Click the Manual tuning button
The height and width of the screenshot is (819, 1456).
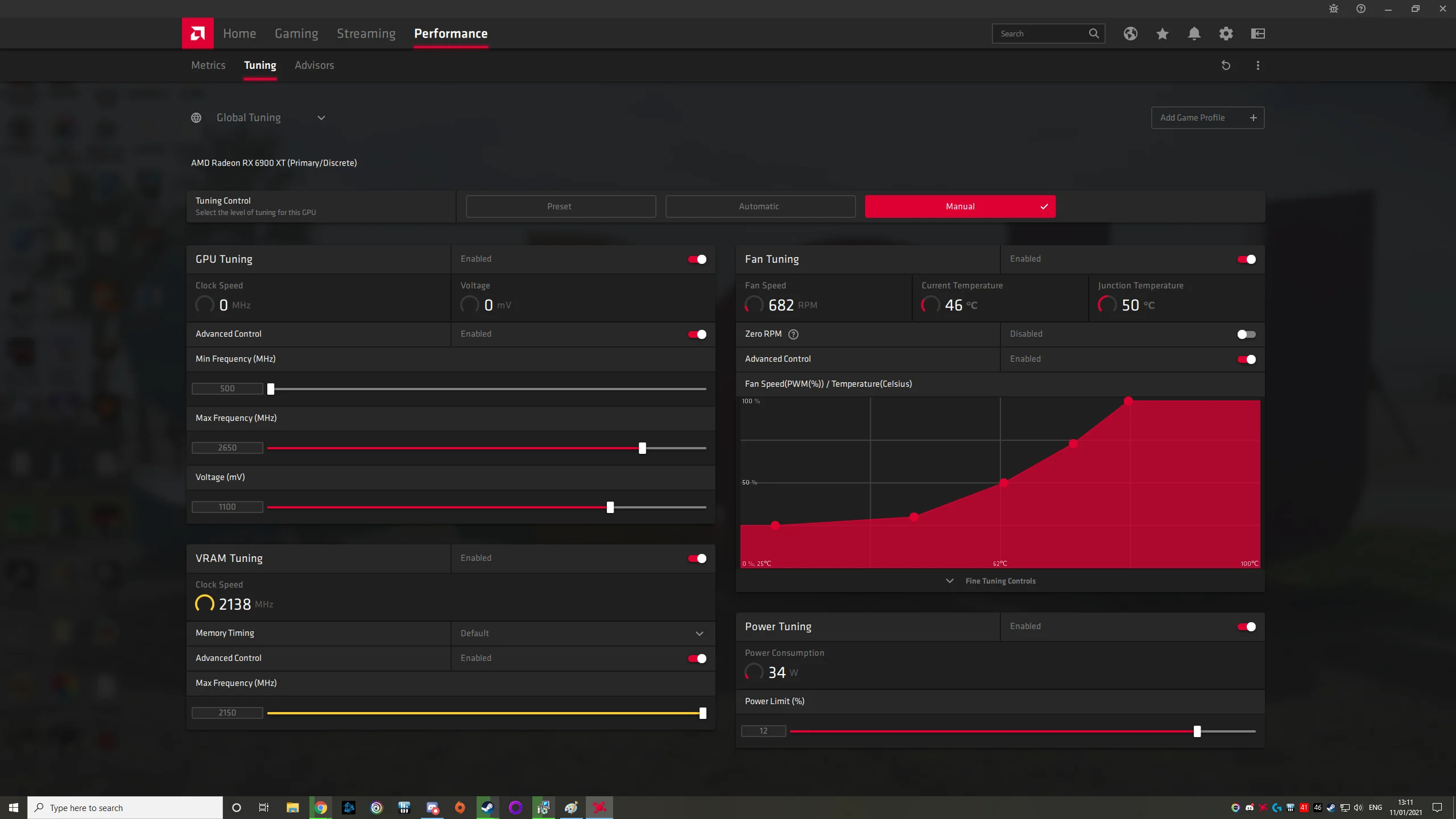tap(960, 206)
